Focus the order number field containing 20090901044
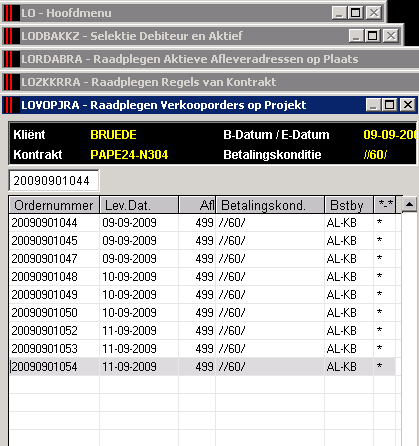The image size is (419, 446). (54, 181)
